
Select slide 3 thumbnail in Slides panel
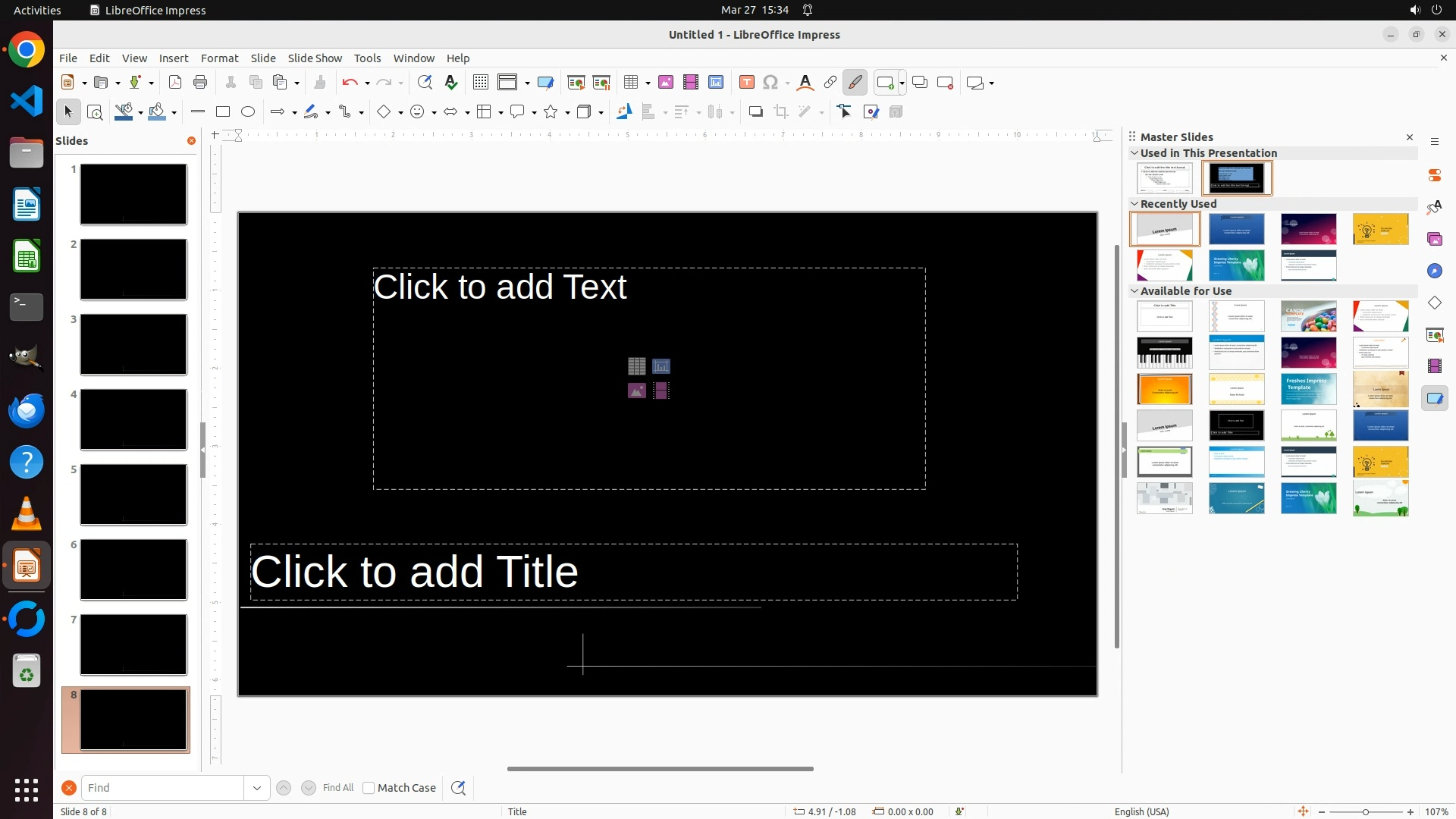(133, 344)
